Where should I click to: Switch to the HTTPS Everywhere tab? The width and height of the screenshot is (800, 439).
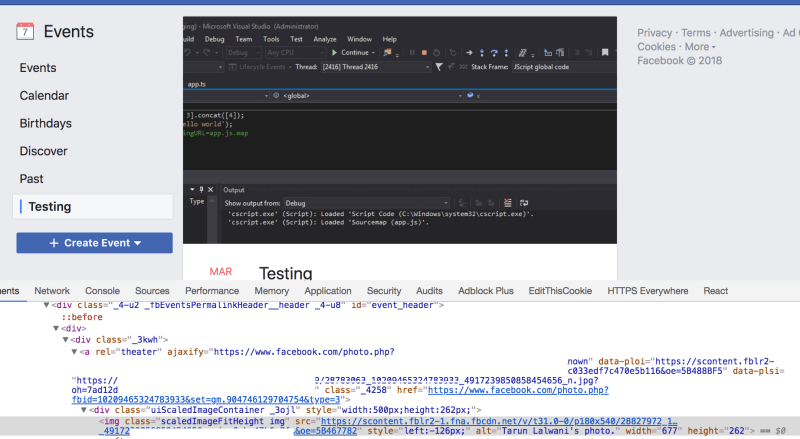tap(647, 291)
